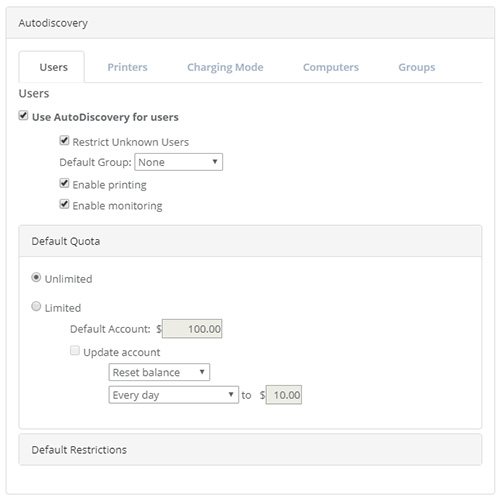The image size is (500, 501).
Task: Uncheck Use AutoDiscovery for users
Action: [x=23, y=116]
